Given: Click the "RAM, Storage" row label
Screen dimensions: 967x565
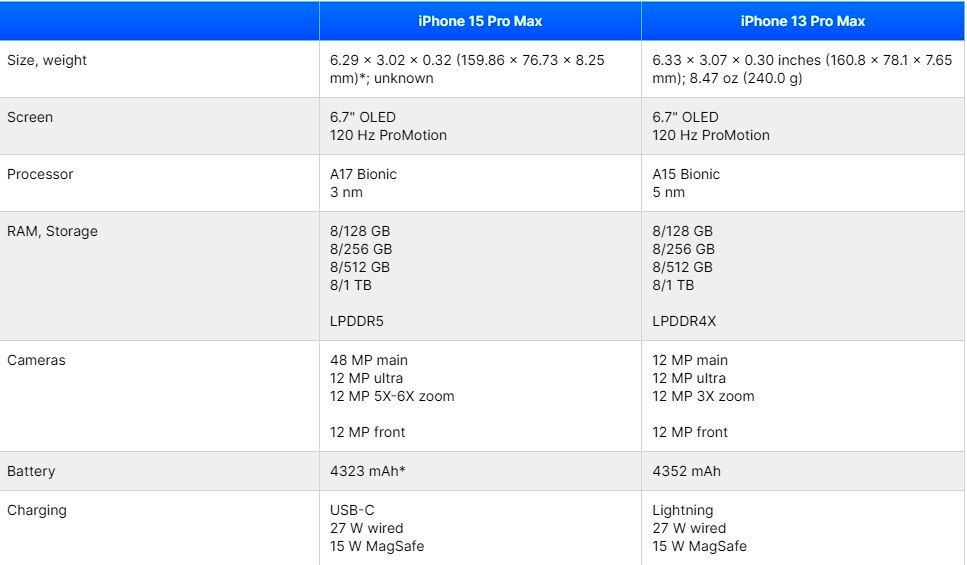Looking at the screenshot, I should 53,231.
